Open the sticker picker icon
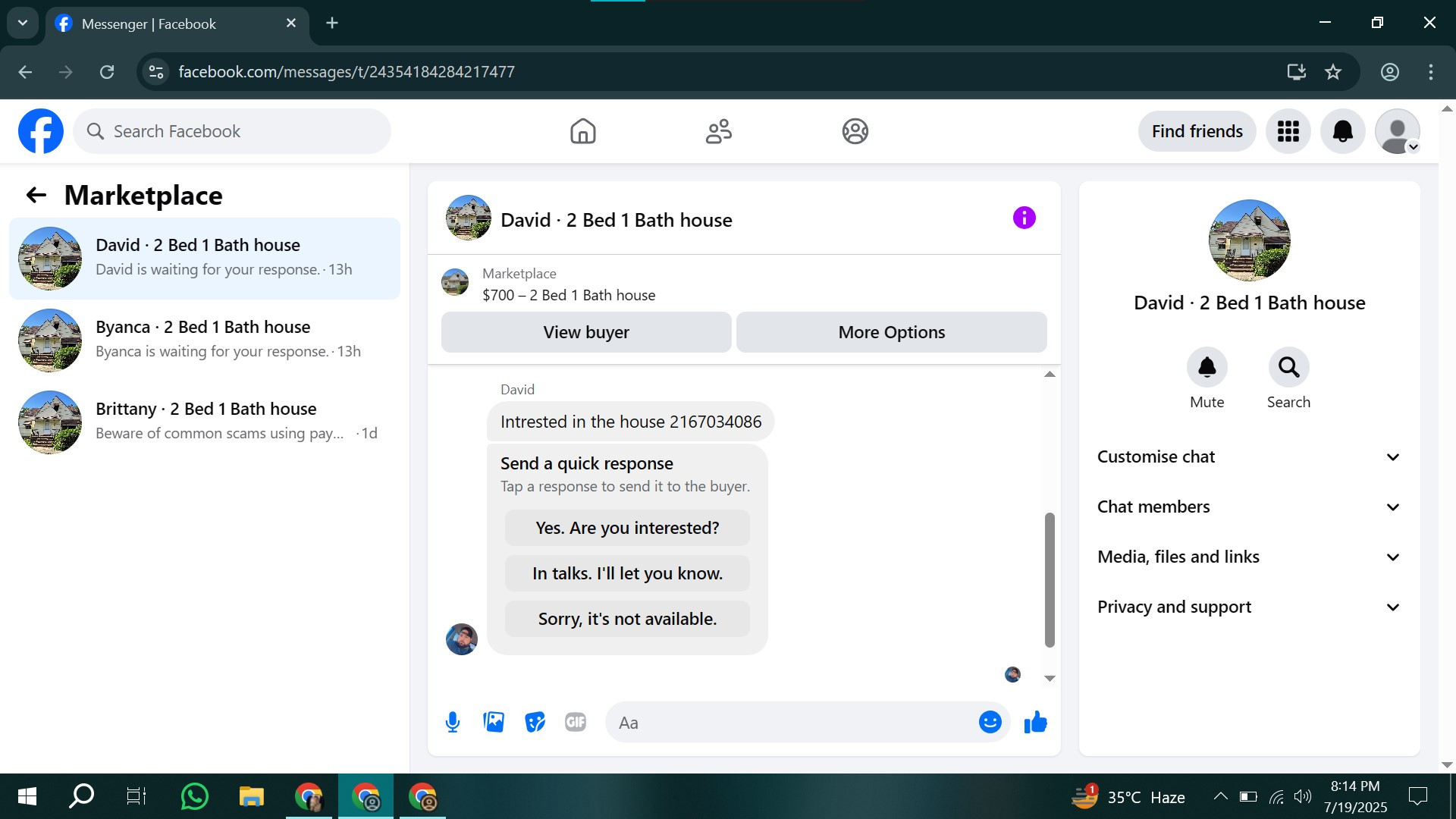 [535, 722]
